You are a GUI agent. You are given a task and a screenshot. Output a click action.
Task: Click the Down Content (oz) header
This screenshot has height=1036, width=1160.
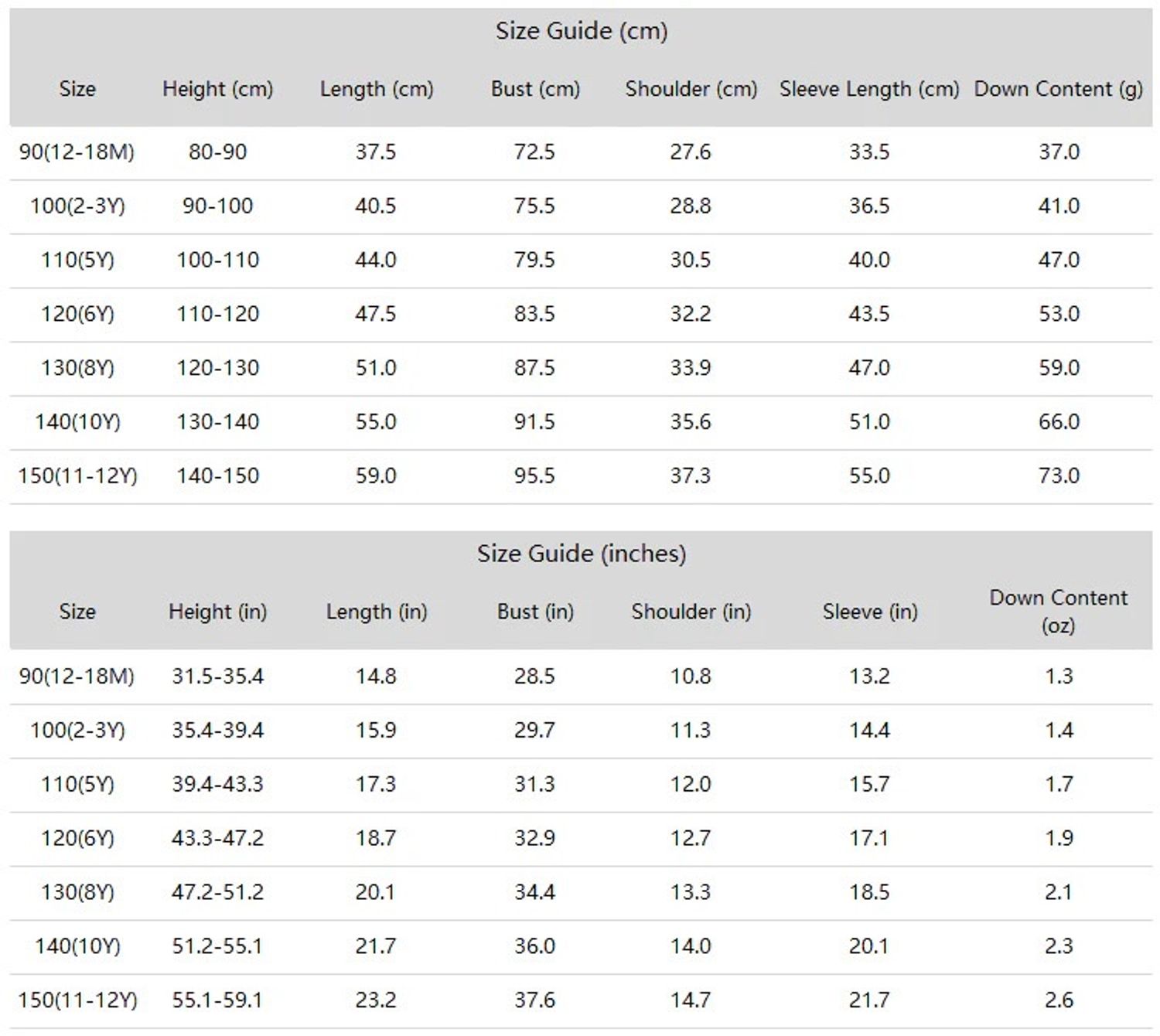tap(1058, 611)
